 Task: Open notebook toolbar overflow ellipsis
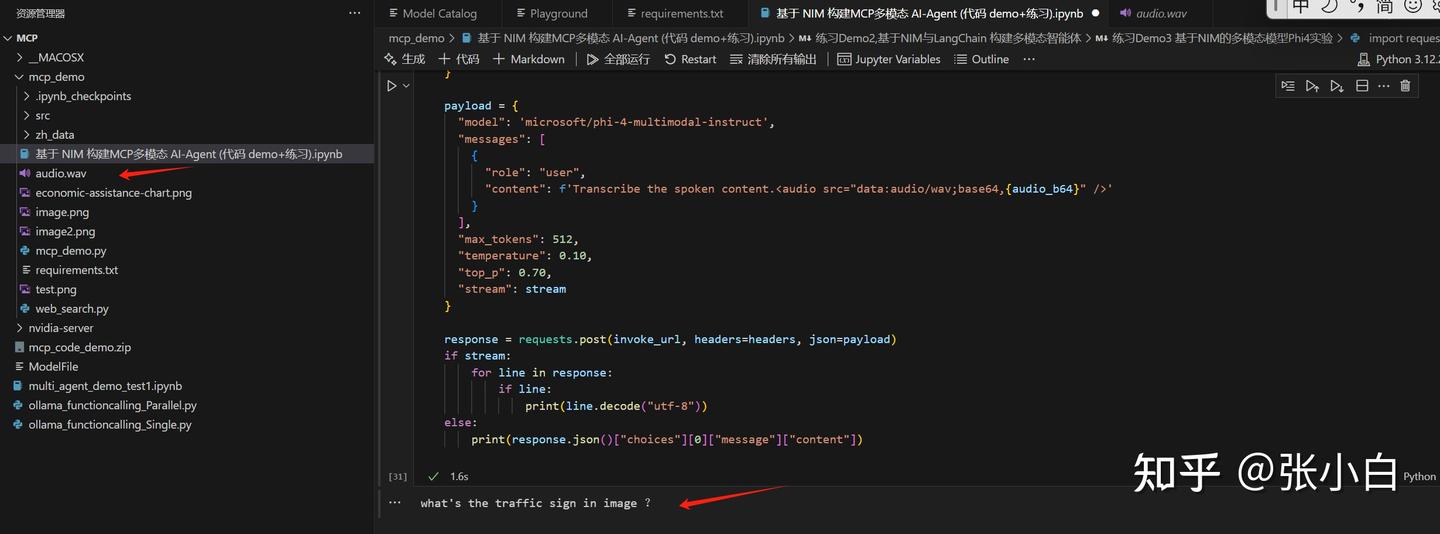click(x=1029, y=59)
